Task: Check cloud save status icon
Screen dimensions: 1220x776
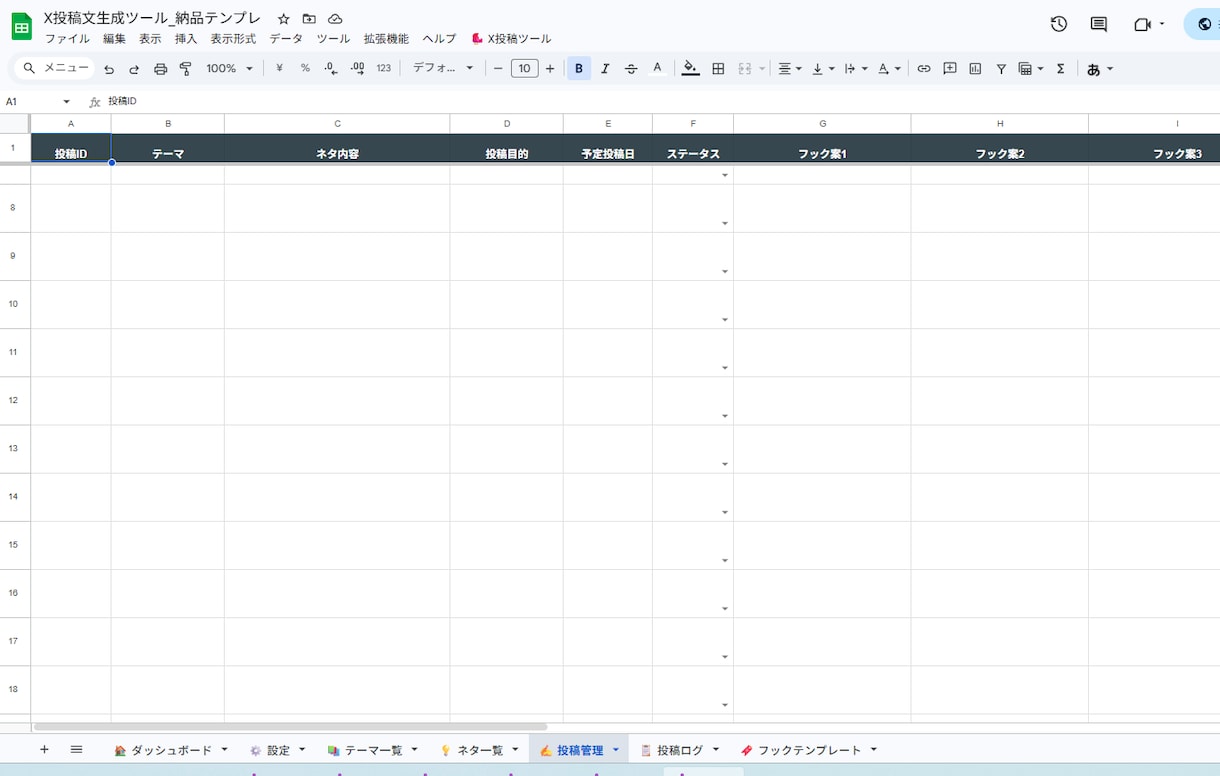Action: point(335,19)
